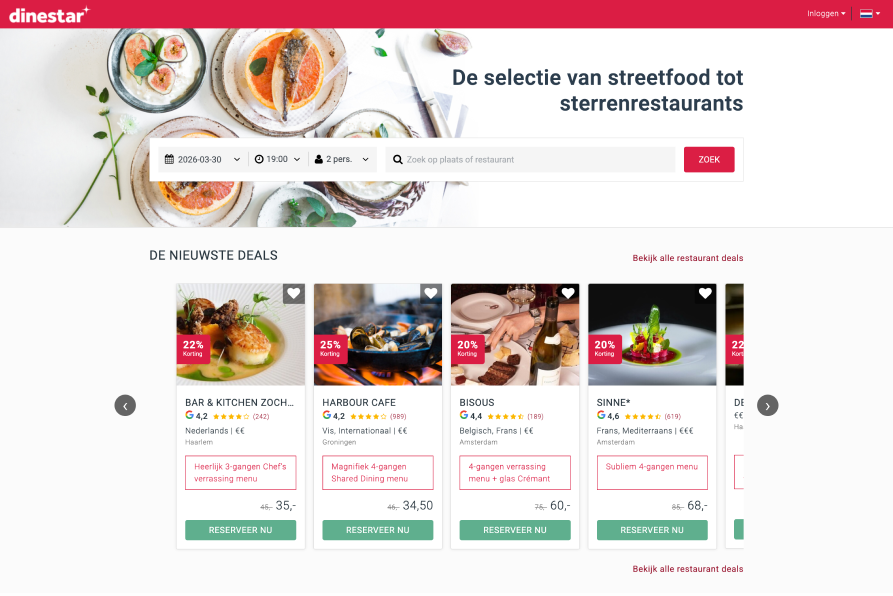893x596 pixels.
Task: Open top Bekijk alle restaurant deals link
Action: [x=687, y=258]
